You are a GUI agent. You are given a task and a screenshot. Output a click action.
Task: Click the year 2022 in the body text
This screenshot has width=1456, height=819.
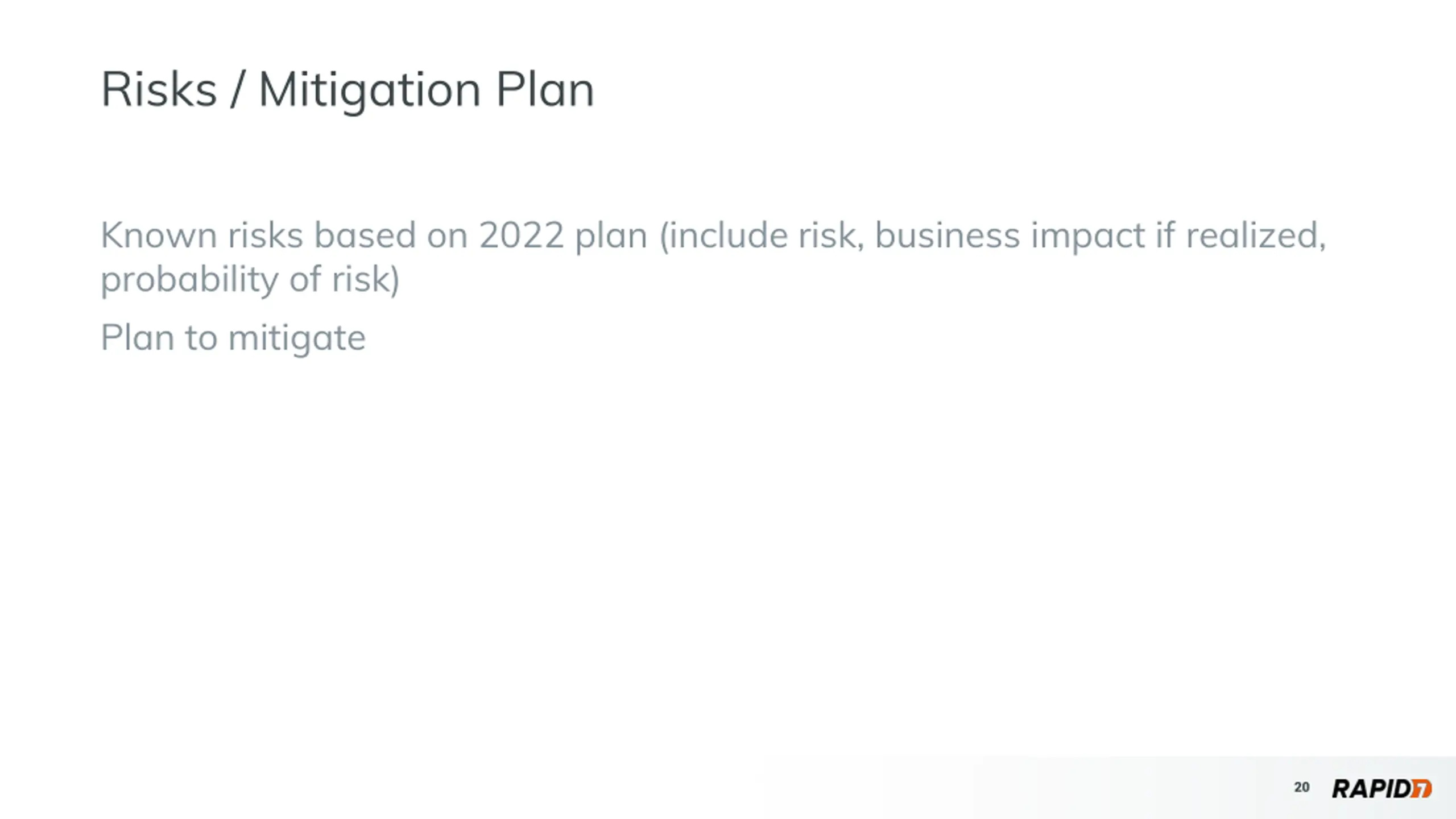coord(522,235)
